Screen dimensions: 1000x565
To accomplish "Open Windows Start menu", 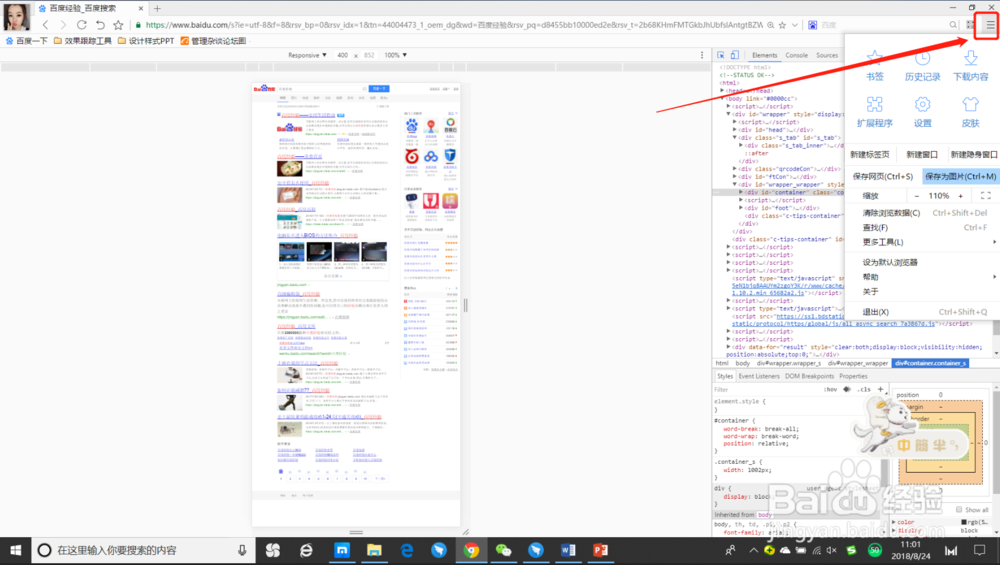I will 15,550.
